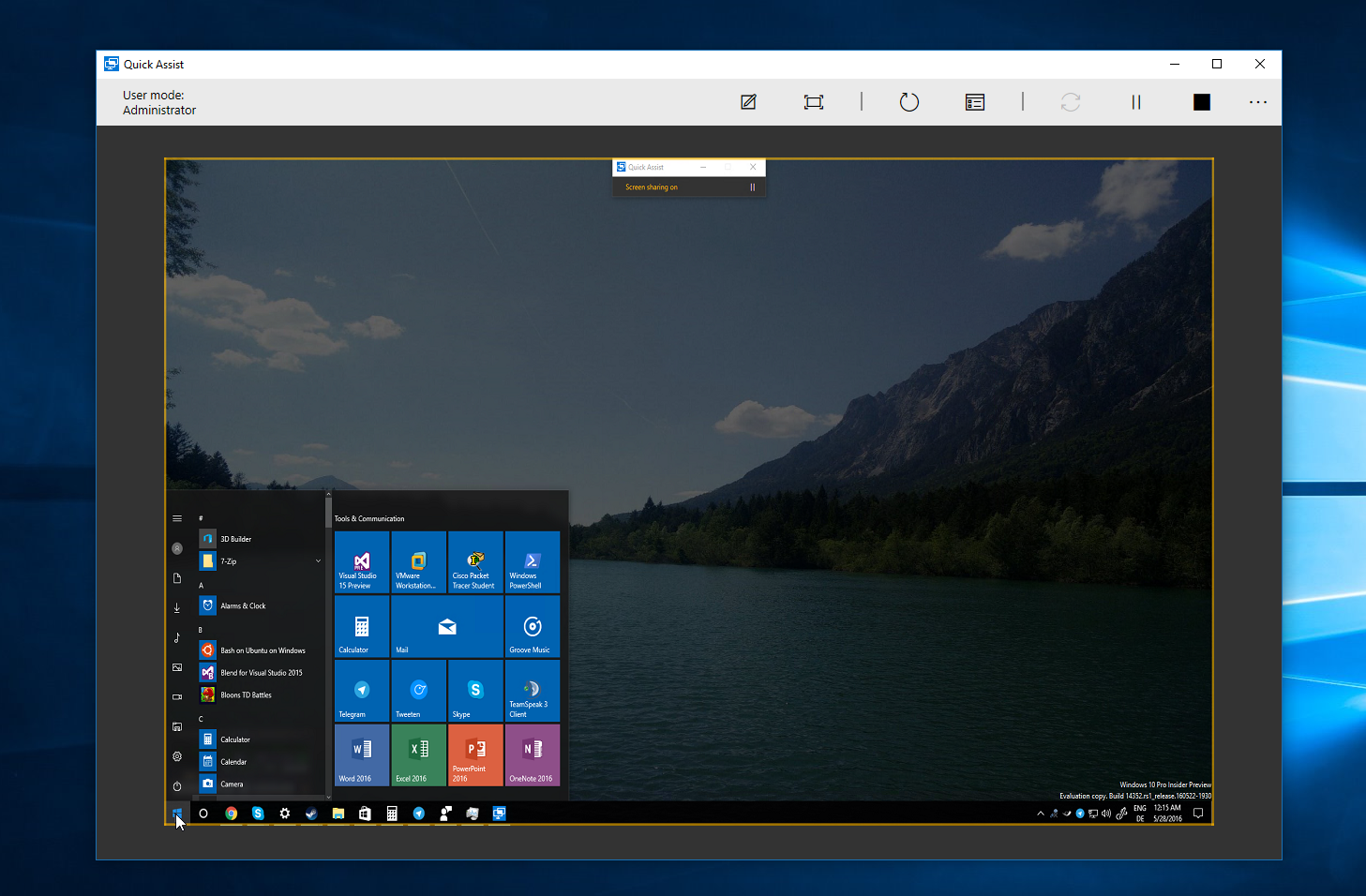Pause sharing in the mini Quick Assist window

pyautogui.click(x=752, y=187)
